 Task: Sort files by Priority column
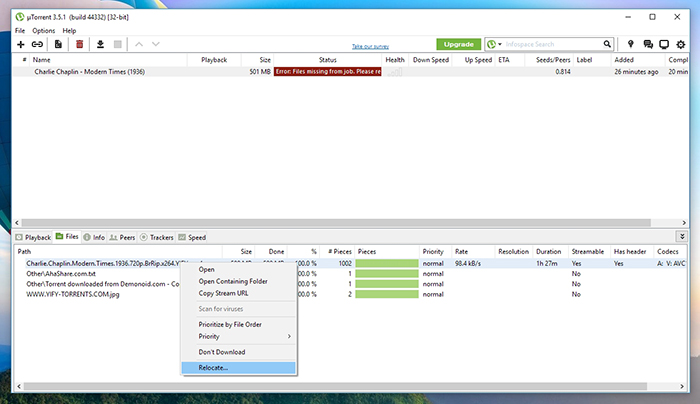point(433,252)
